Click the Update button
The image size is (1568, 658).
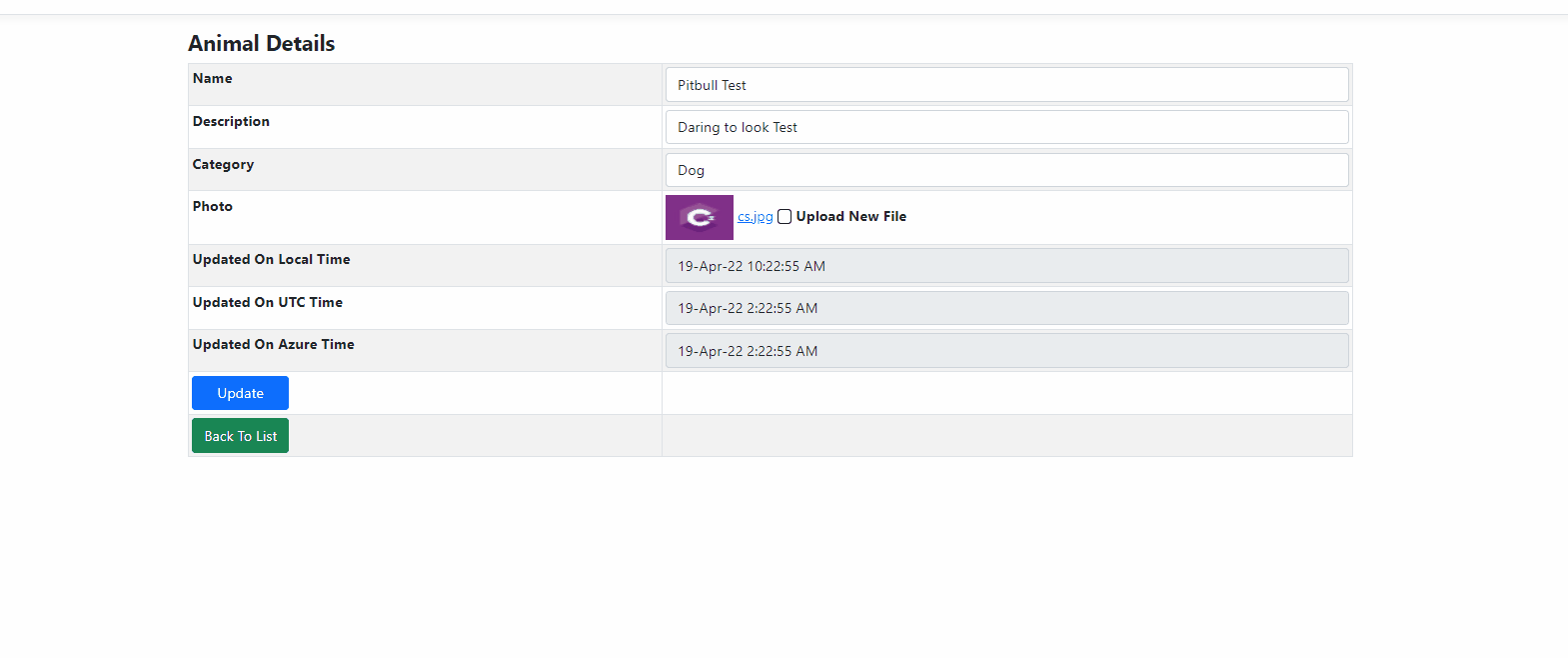click(x=240, y=393)
